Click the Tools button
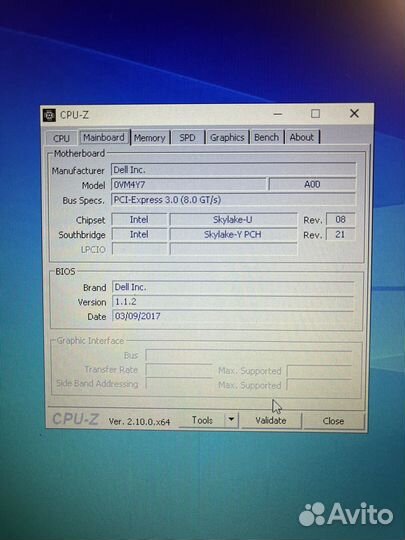The width and height of the screenshot is (405, 540). click(202, 420)
